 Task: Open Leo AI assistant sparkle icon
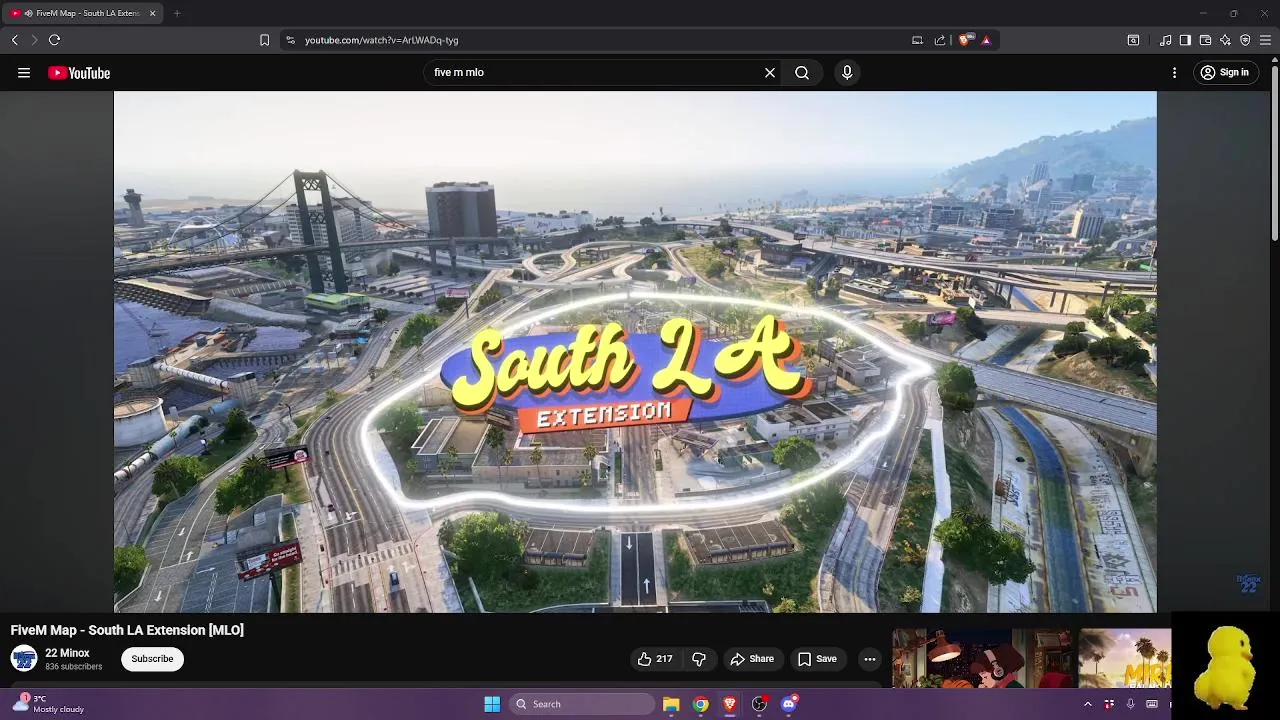1225,40
